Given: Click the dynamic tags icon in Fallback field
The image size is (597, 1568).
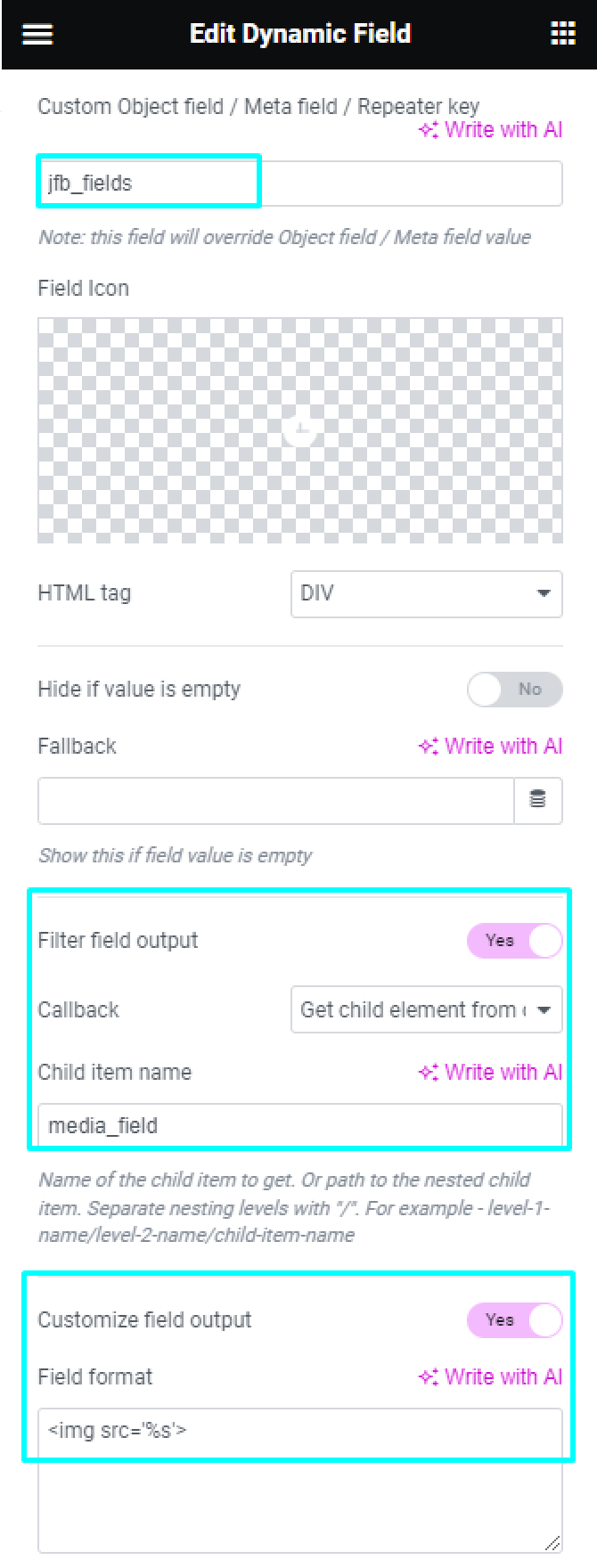Looking at the screenshot, I should pyautogui.click(x=539, y=800).
